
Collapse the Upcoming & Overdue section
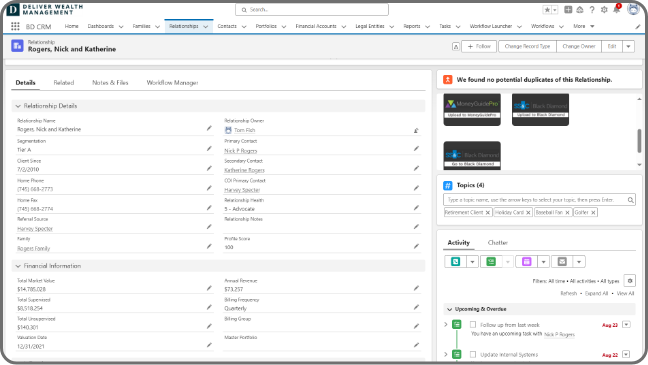(449, 309)
